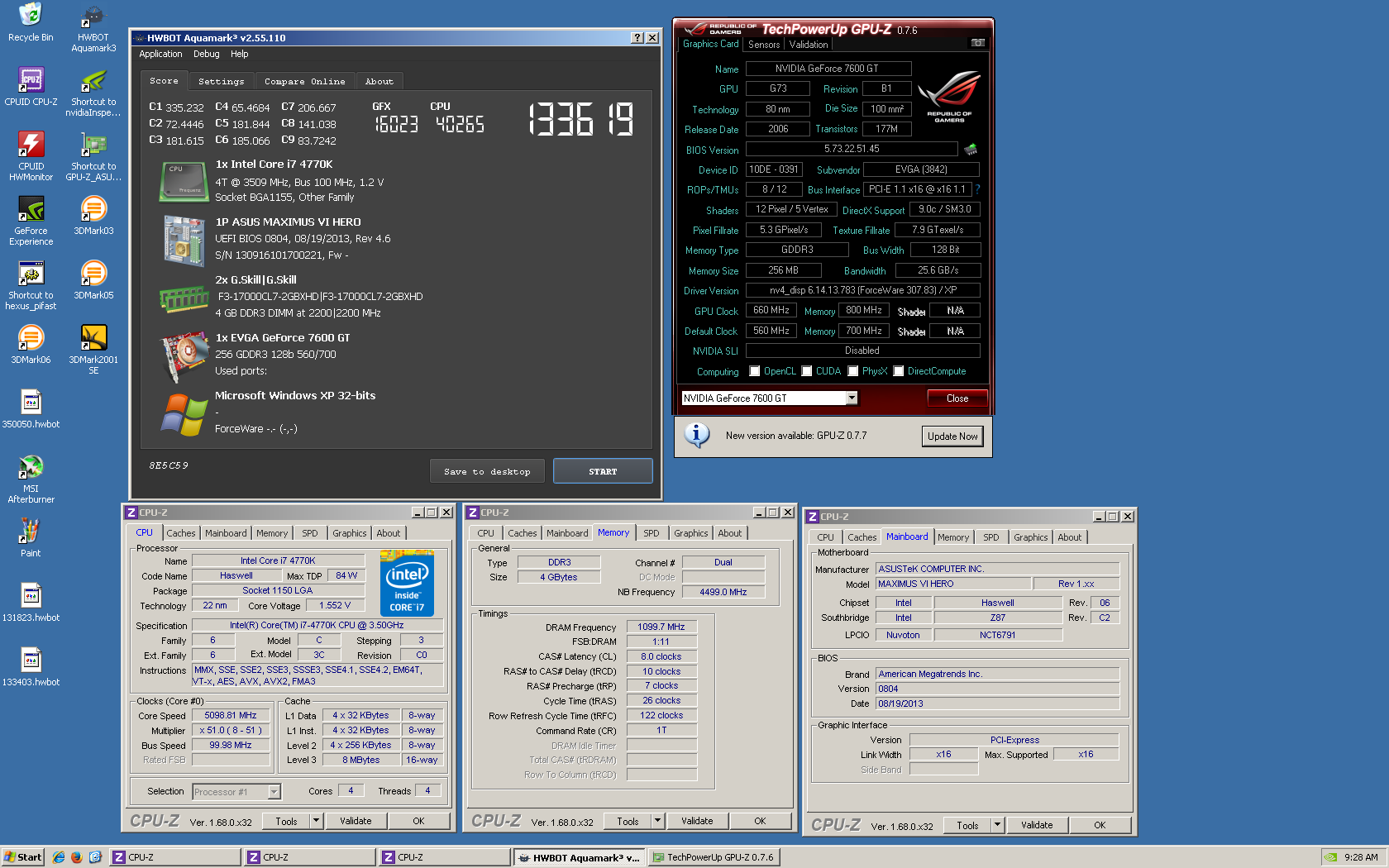Viewport: 1389px width, 868px height.
Task: Click Internet Explorer quick launch icon
Action: click(x=59, y=857)
